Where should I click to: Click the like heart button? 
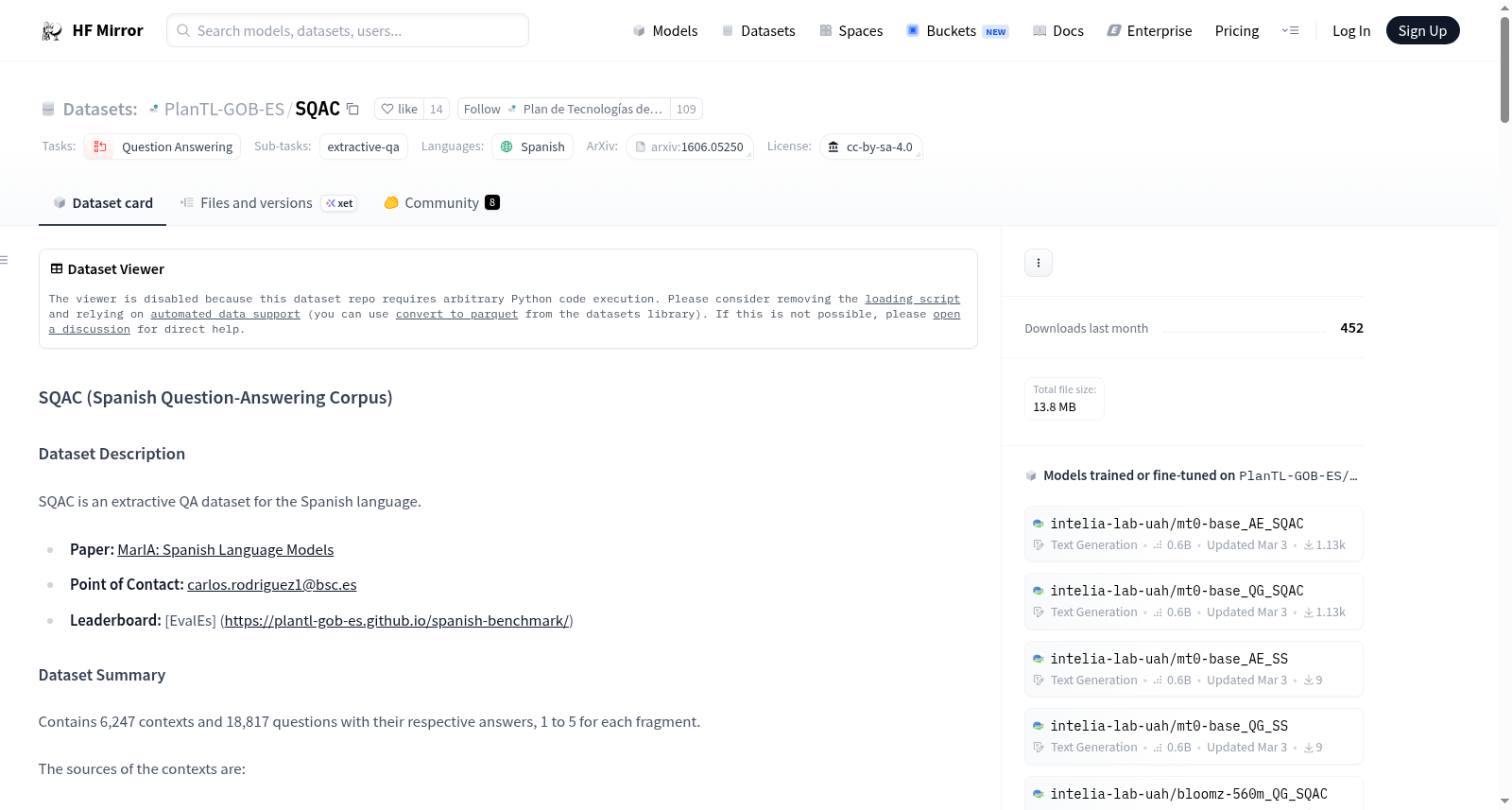pos(399,109)
